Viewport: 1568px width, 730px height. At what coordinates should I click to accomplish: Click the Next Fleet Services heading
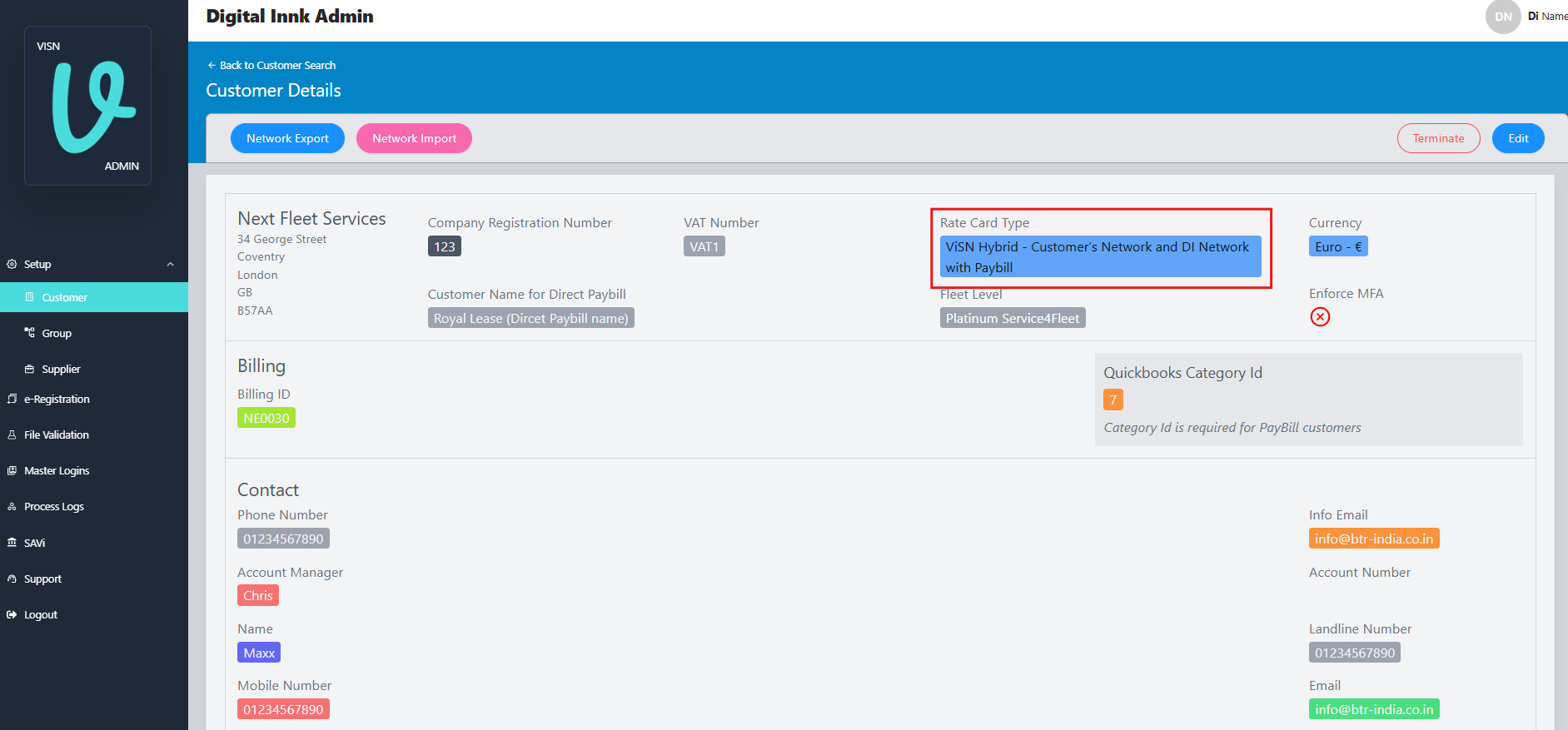click(x=311, y=218)
